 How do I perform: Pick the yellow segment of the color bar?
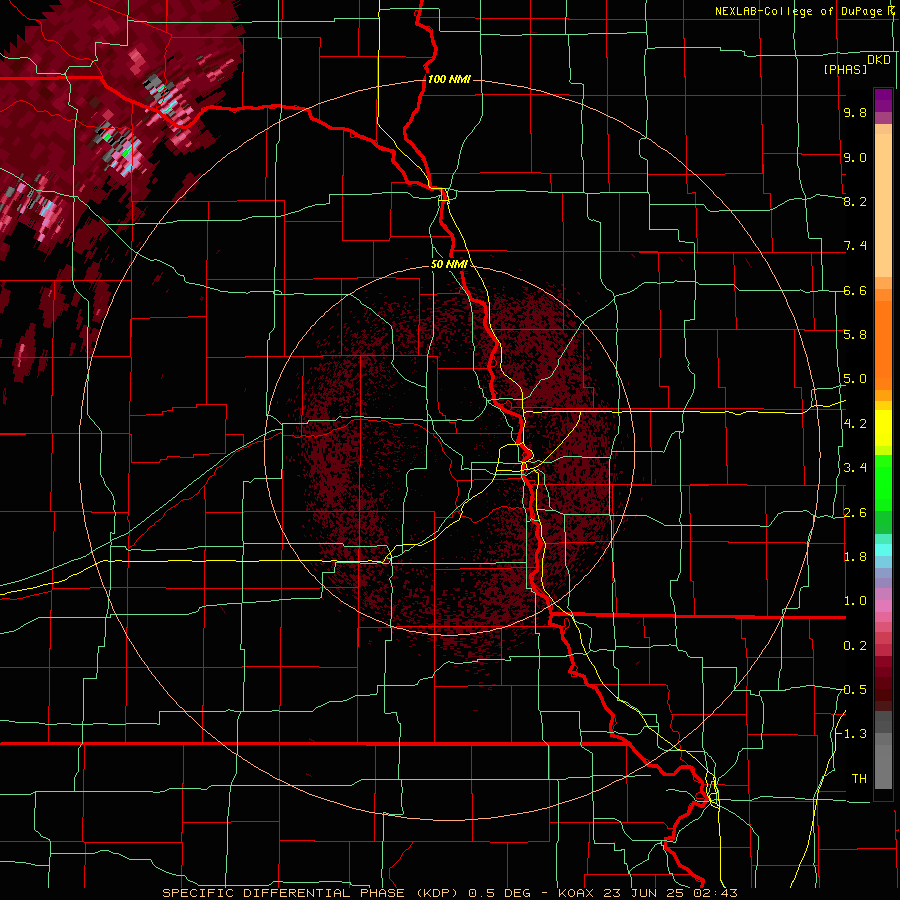tap(883, 428)
